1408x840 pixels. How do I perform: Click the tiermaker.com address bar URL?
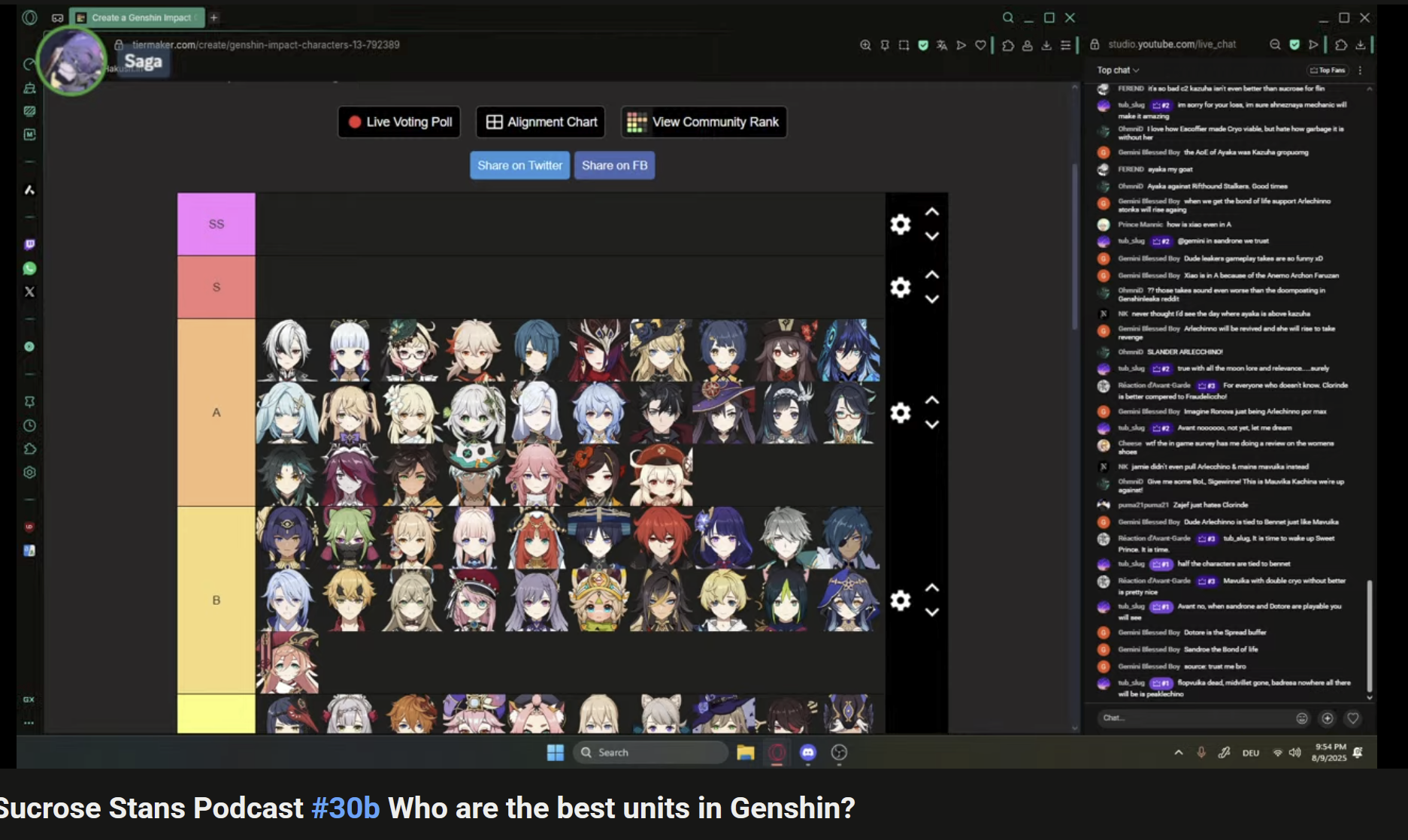coord(266,45)
